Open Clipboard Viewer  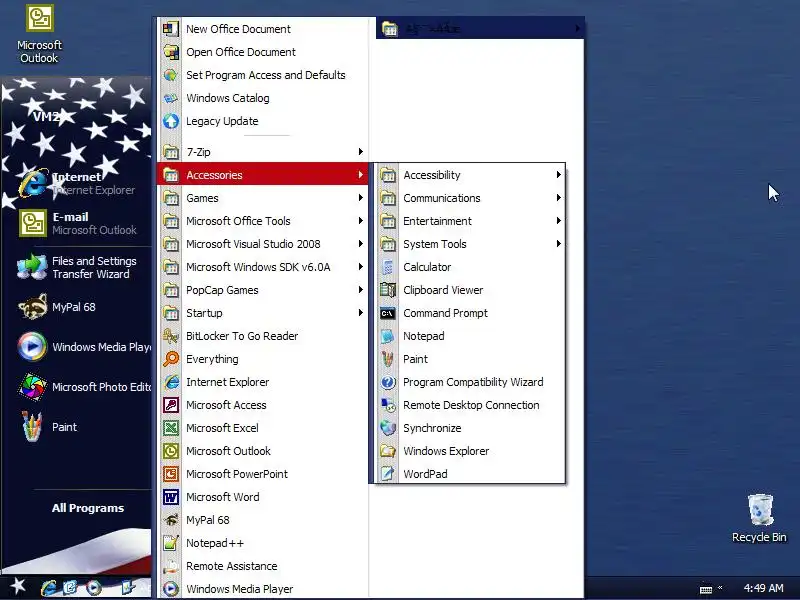pos(470,290)
